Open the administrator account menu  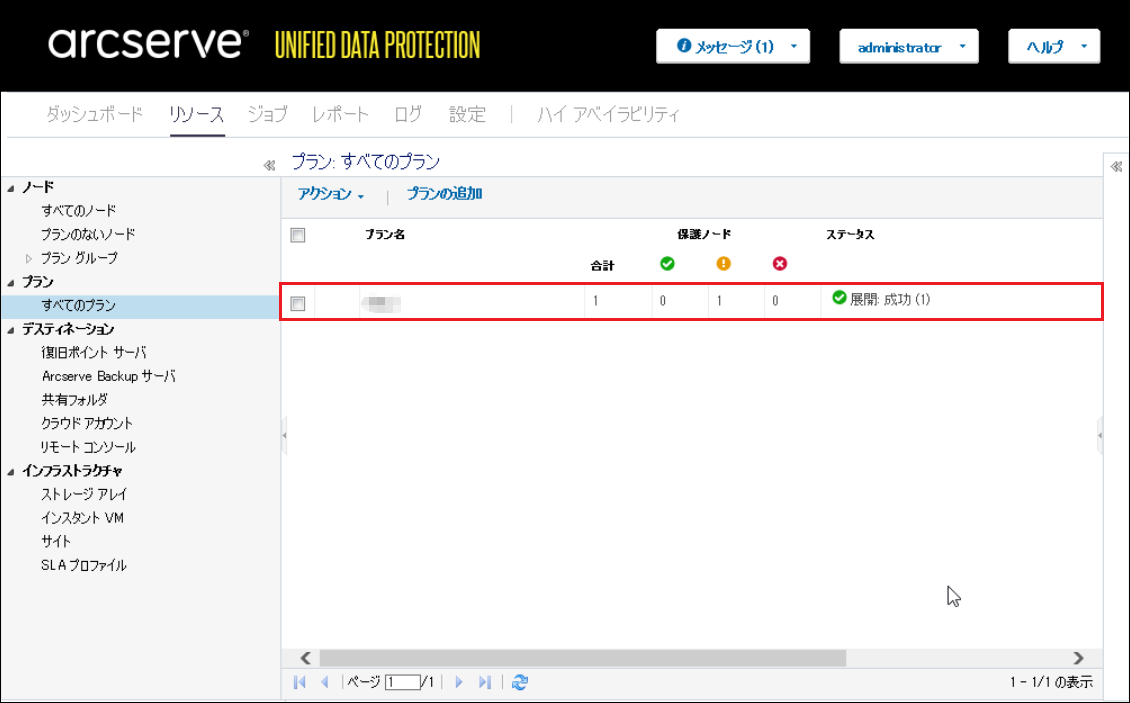(x=909, y=46)
